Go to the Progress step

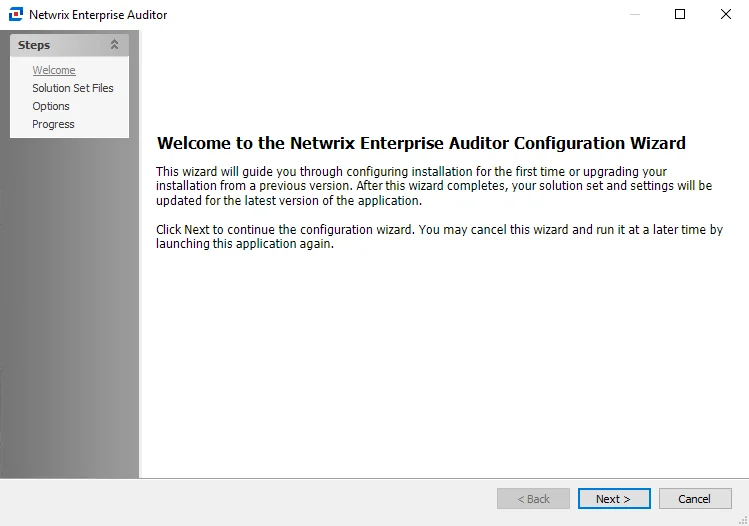53,124
